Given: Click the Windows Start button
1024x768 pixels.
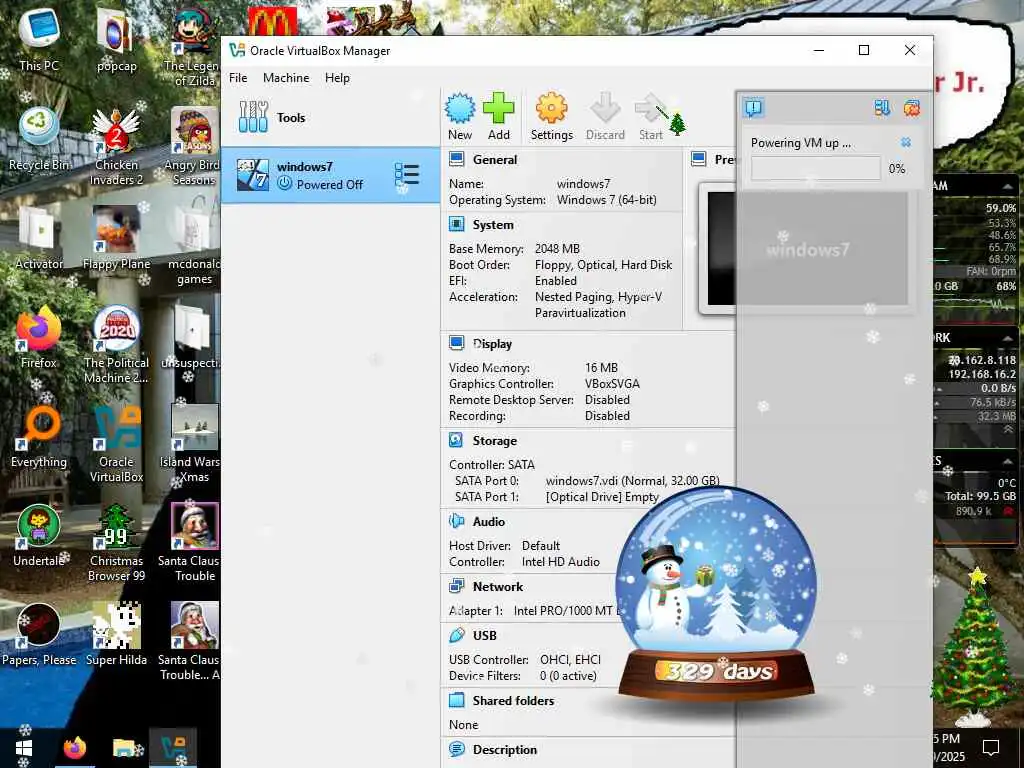Looking at the screenshot, I should (24, 748).
